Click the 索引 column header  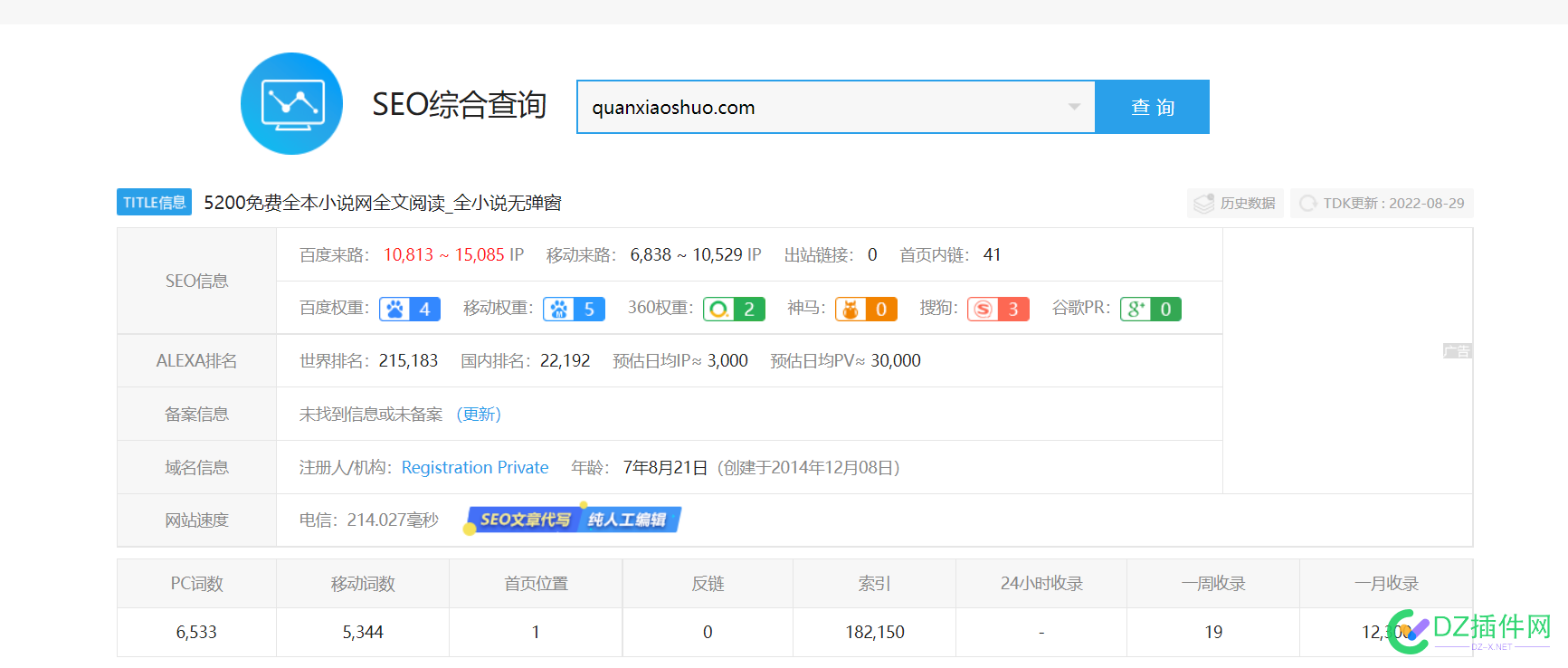875,584
